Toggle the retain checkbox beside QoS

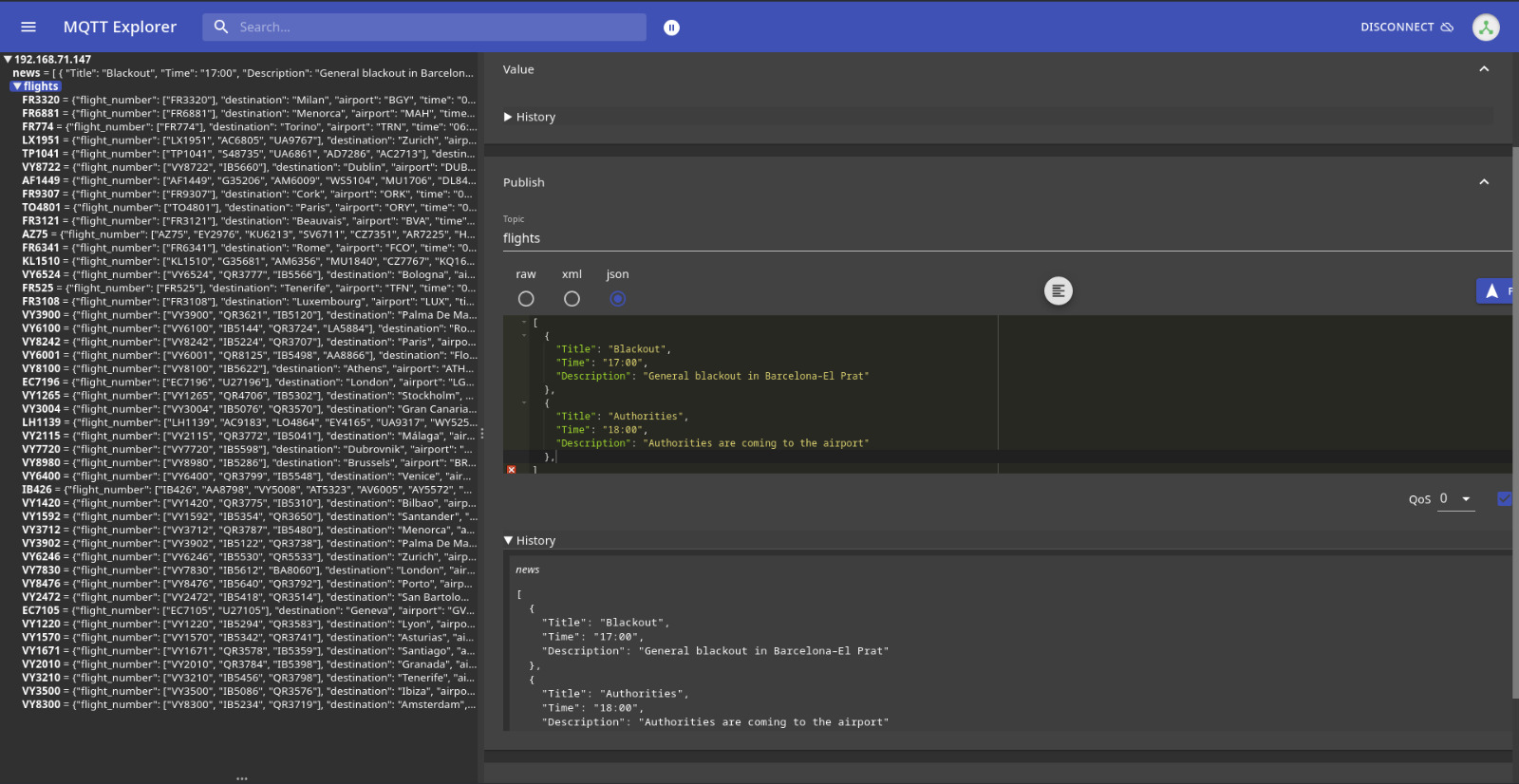point(1505,498)
